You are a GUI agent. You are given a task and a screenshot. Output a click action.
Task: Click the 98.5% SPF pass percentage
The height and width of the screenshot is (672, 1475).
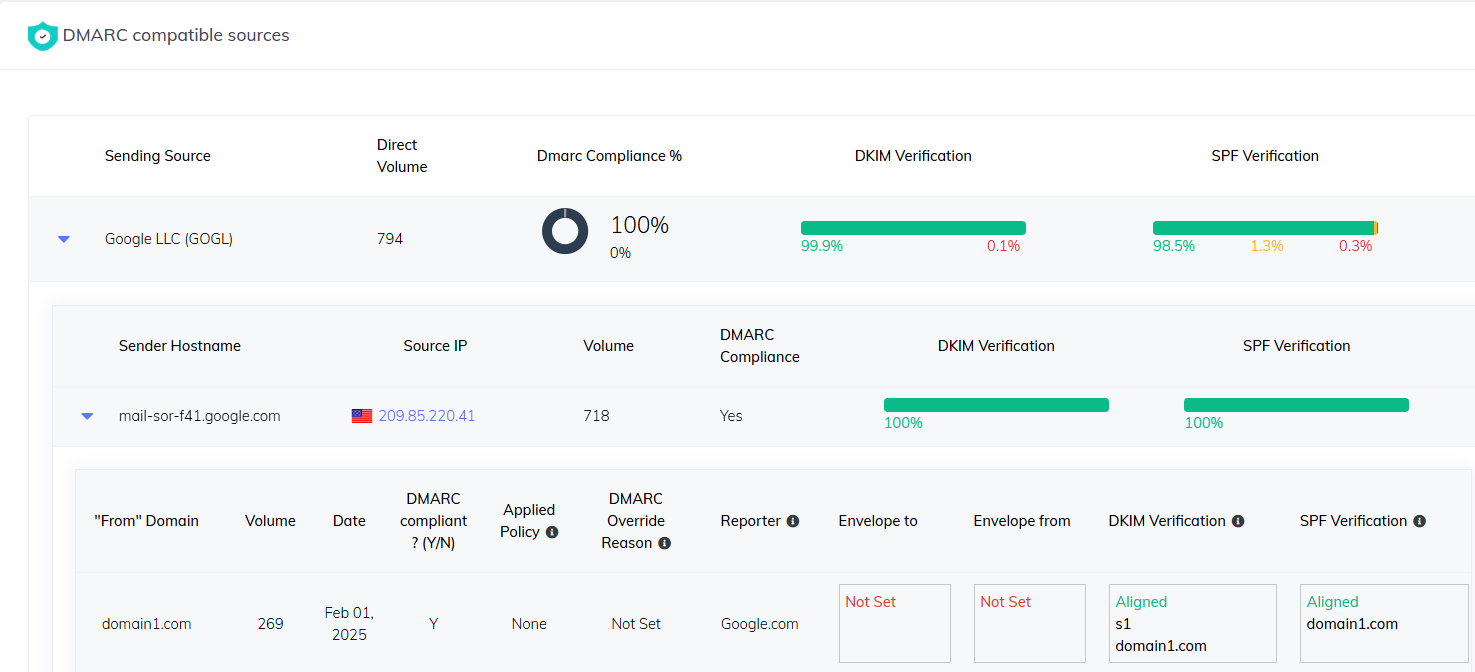[x=1174, y=246]
